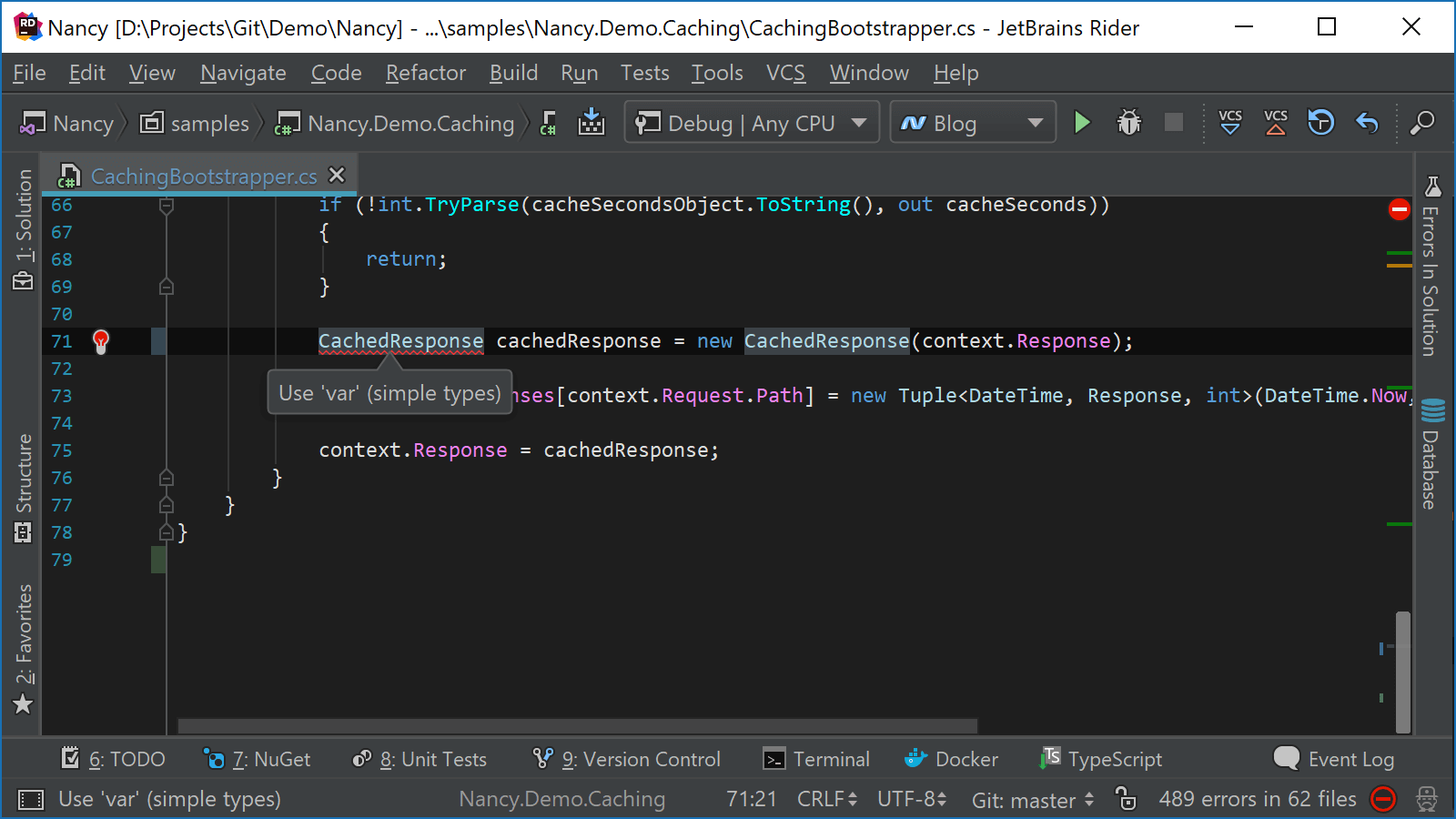Click the red lightbulb quick-fix icon on line 71
1456x819 pixels.
pos(101,341)
